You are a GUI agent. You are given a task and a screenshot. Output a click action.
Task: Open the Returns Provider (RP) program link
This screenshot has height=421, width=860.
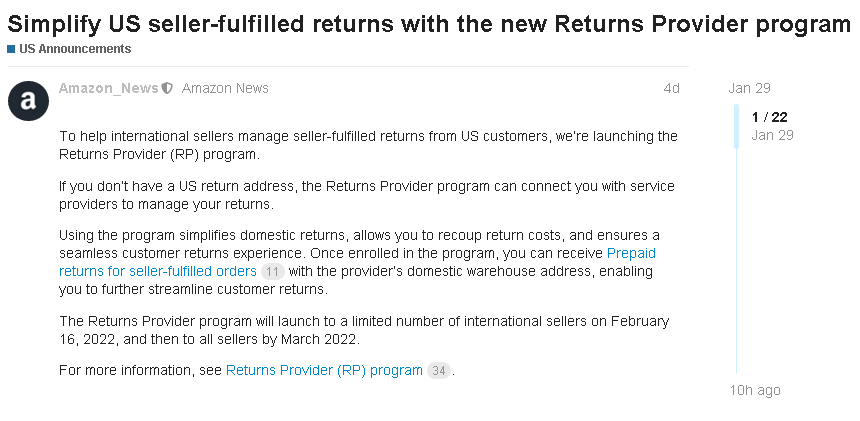coord(324,370)
